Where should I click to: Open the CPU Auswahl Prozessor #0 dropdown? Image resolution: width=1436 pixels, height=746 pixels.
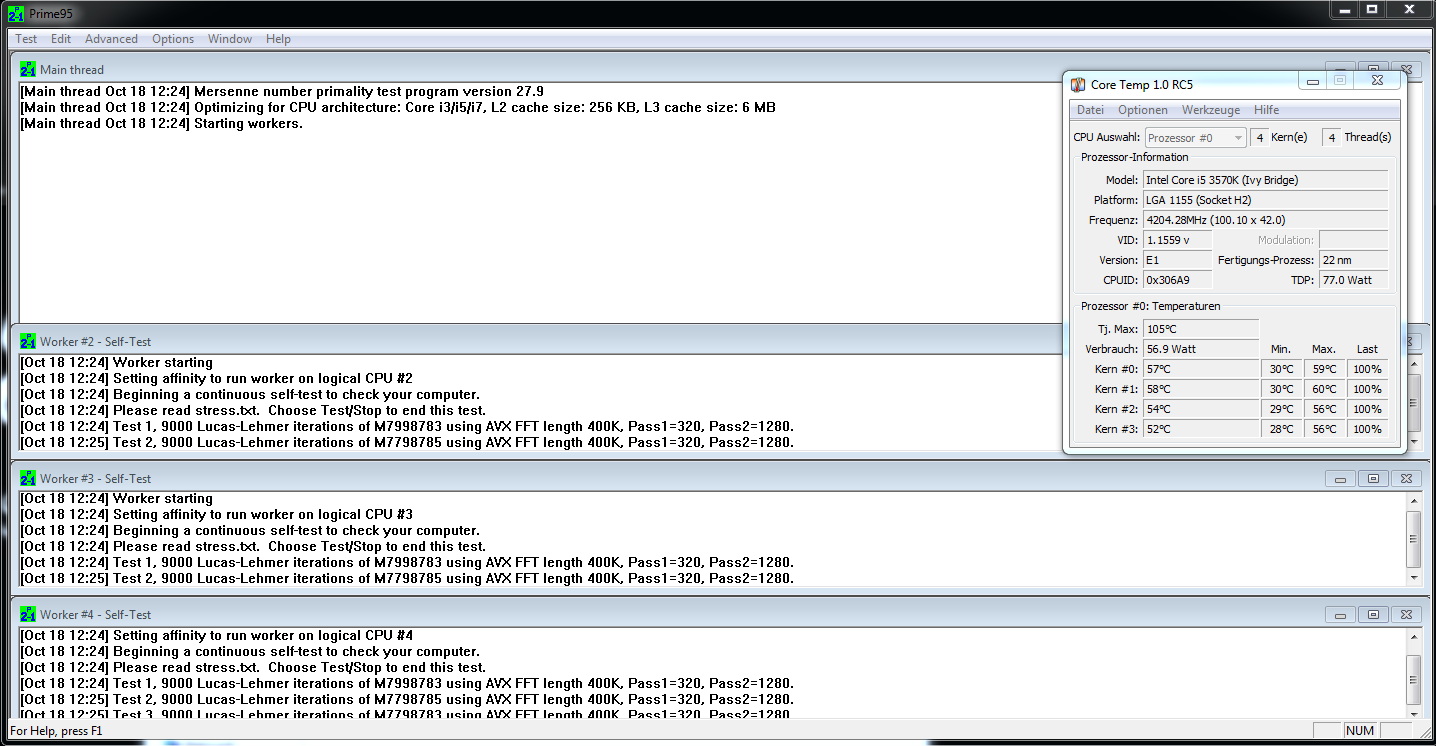point(1196,138)
